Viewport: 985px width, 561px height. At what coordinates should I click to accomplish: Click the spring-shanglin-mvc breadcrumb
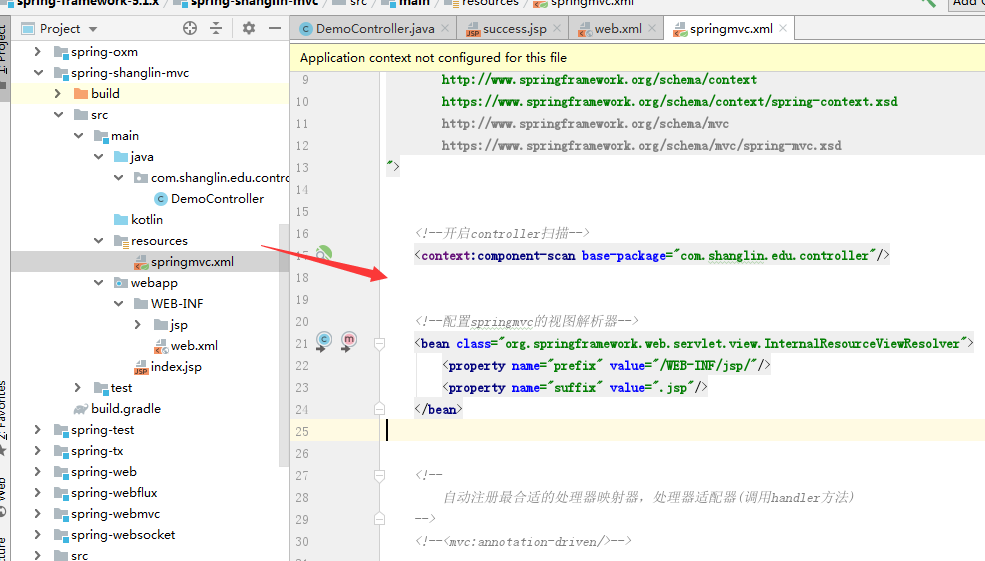pos(254,3)
